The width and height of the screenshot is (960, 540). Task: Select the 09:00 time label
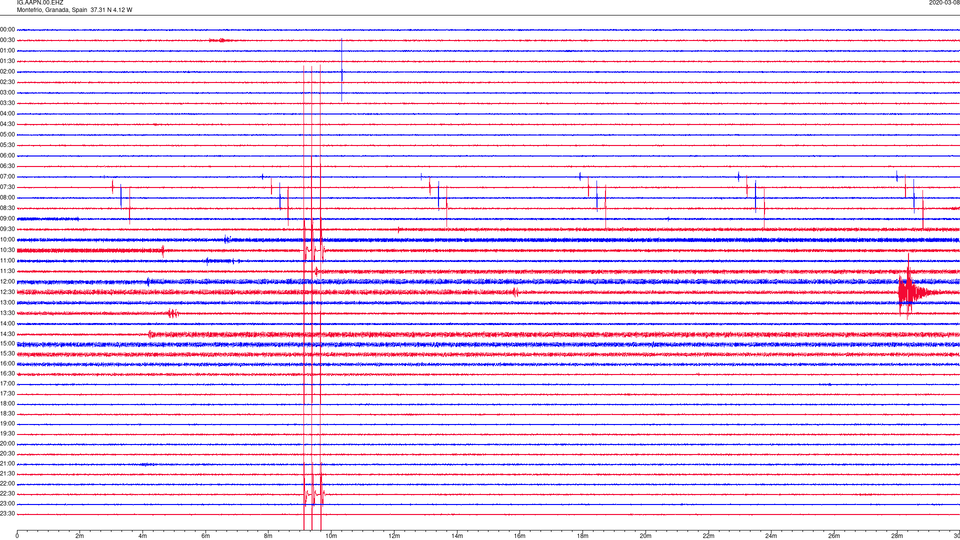coord(7,219)
